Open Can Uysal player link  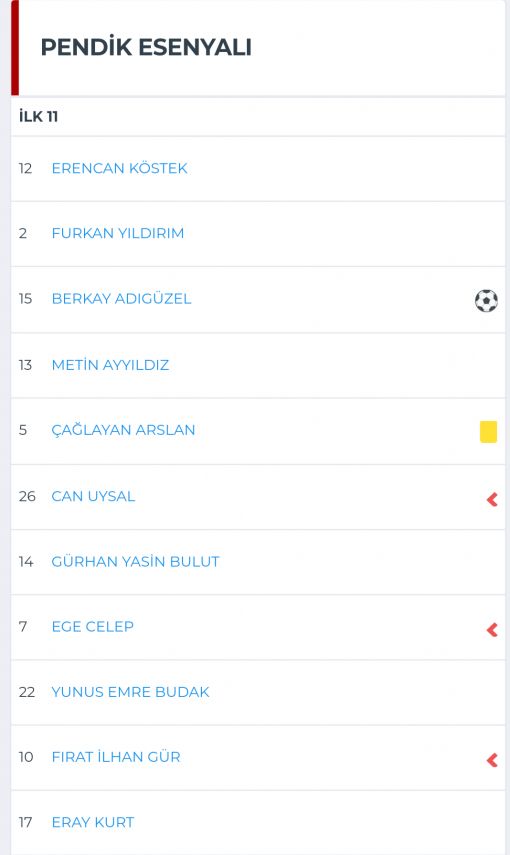pyautogui.click(x=93, y=496)
